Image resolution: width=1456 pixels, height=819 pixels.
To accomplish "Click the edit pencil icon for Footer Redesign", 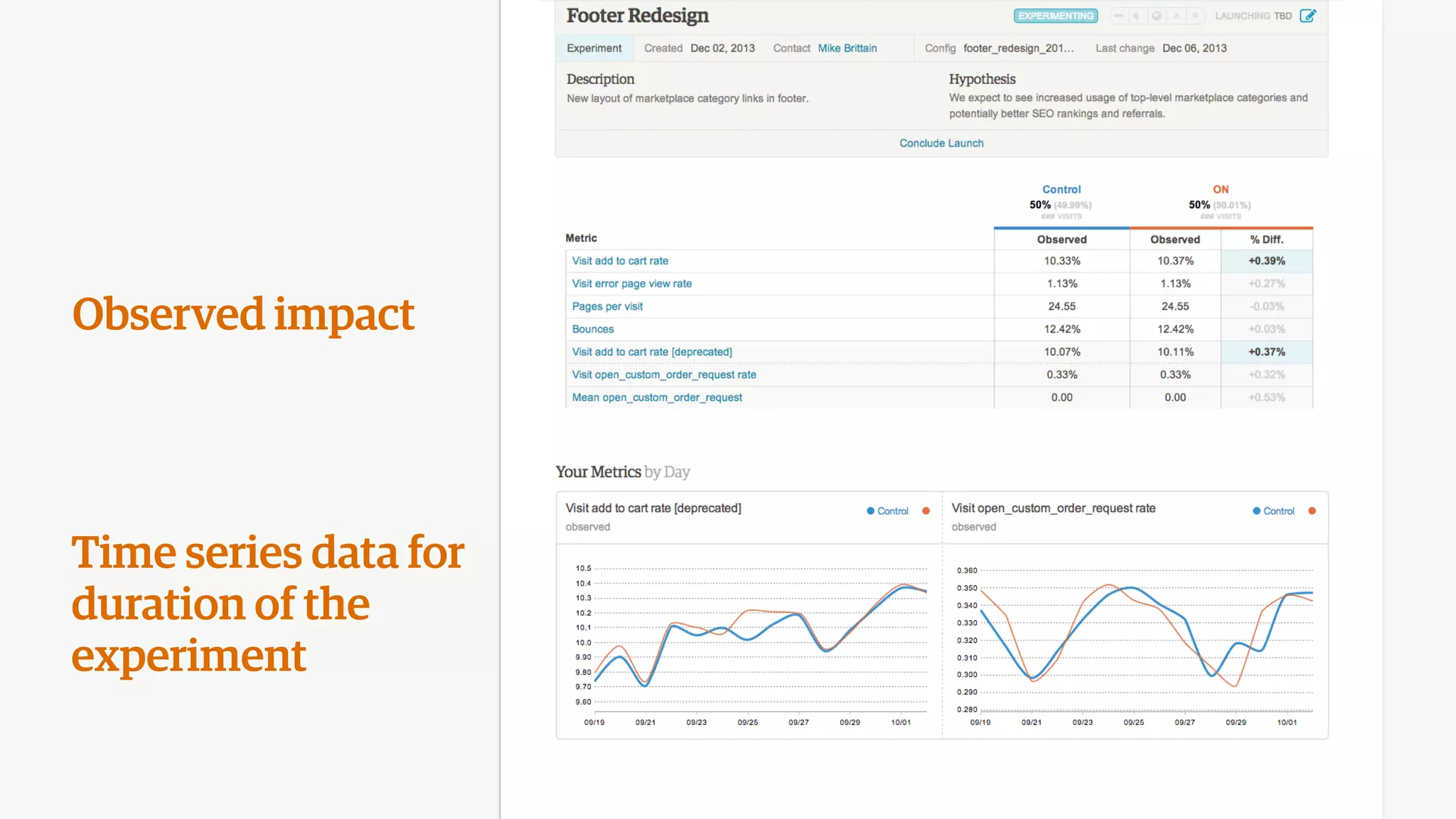I will pyautogui.click(x=1307, y=16).
